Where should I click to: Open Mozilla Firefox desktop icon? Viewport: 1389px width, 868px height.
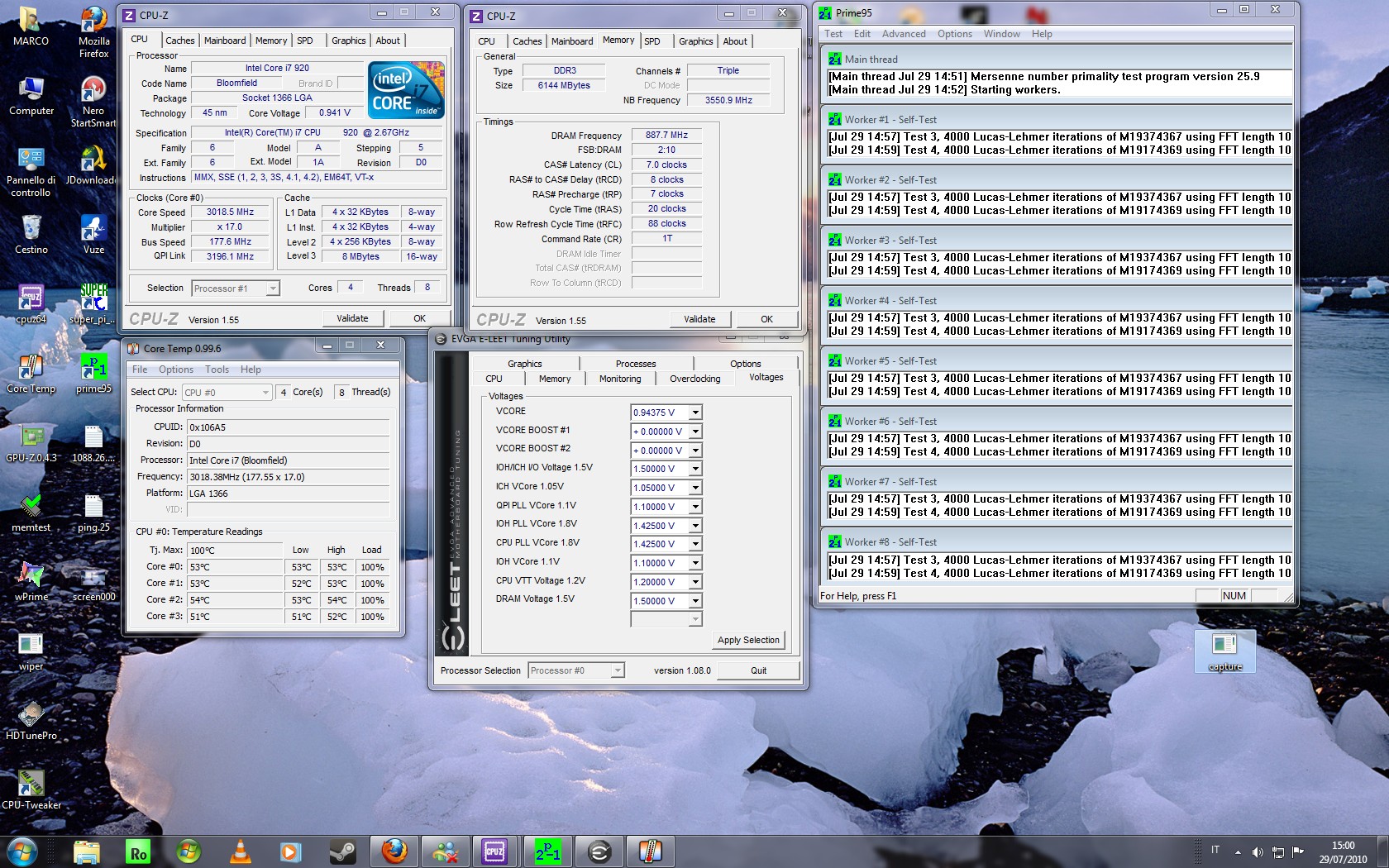pos(93,33)
